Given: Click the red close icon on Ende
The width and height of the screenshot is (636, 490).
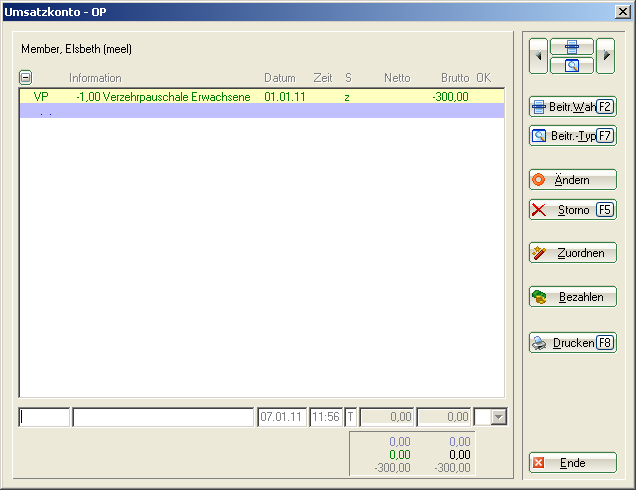Looking at the screenshot, I should [x=539, y=463].
